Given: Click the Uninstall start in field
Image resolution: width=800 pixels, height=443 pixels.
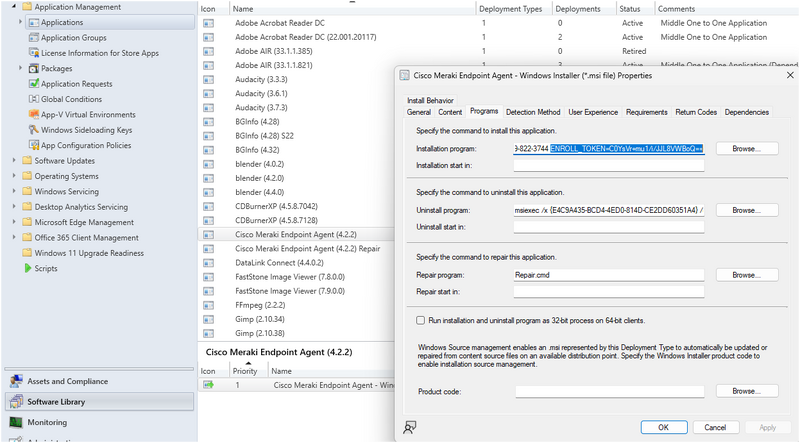Looking at the screenshot, I should 609,227.
